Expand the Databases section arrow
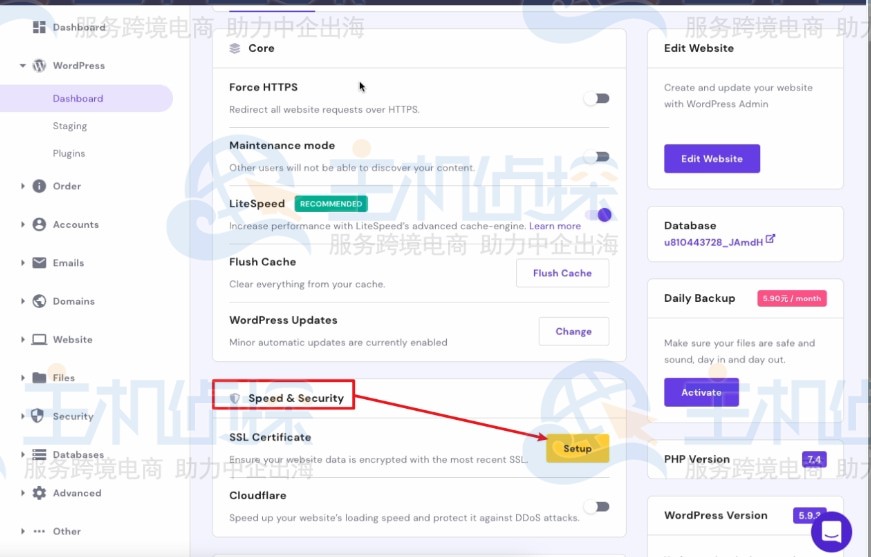Image resolution: width=871 pixels, height=557 pixels. pos(23,454)
